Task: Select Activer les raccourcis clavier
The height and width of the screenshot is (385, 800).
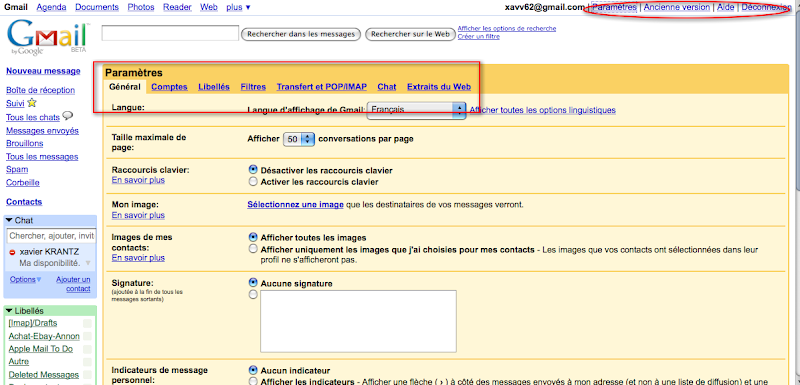Action: (253, 181)
